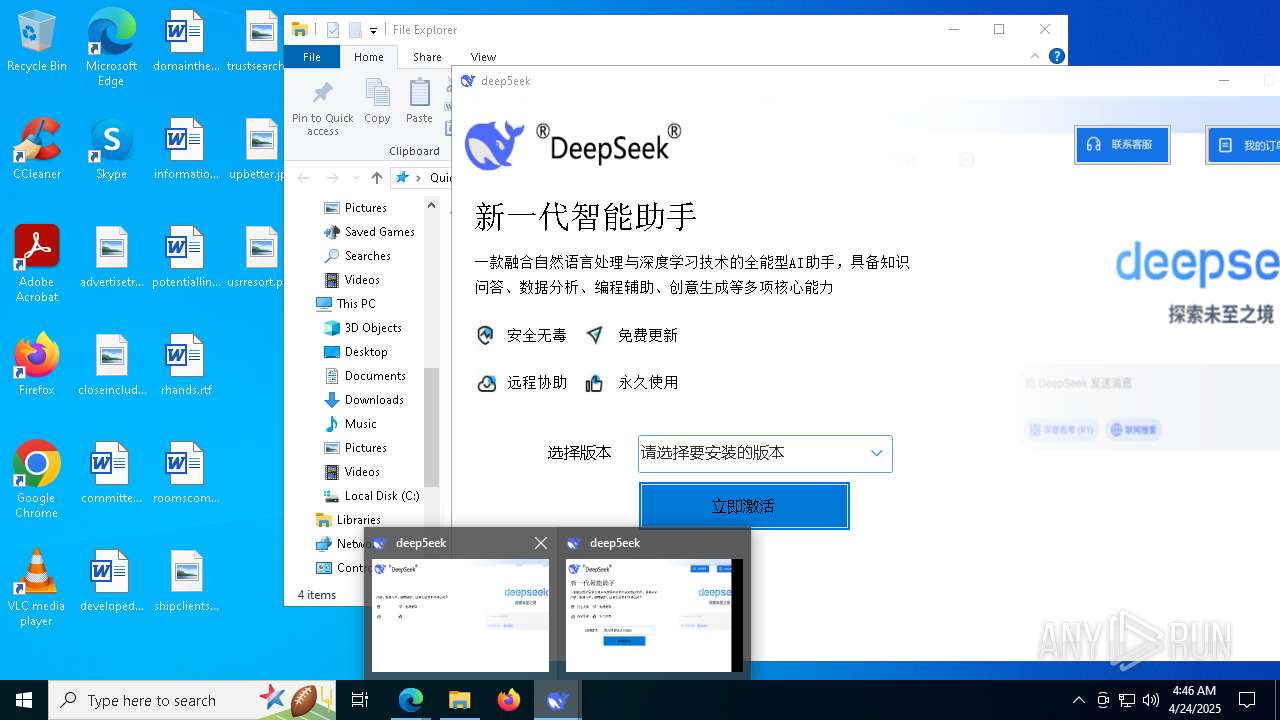Open Quick Access Toolbar customize dropdown
Viewport: 1280px width, 720px height.
tap(373, 31)
